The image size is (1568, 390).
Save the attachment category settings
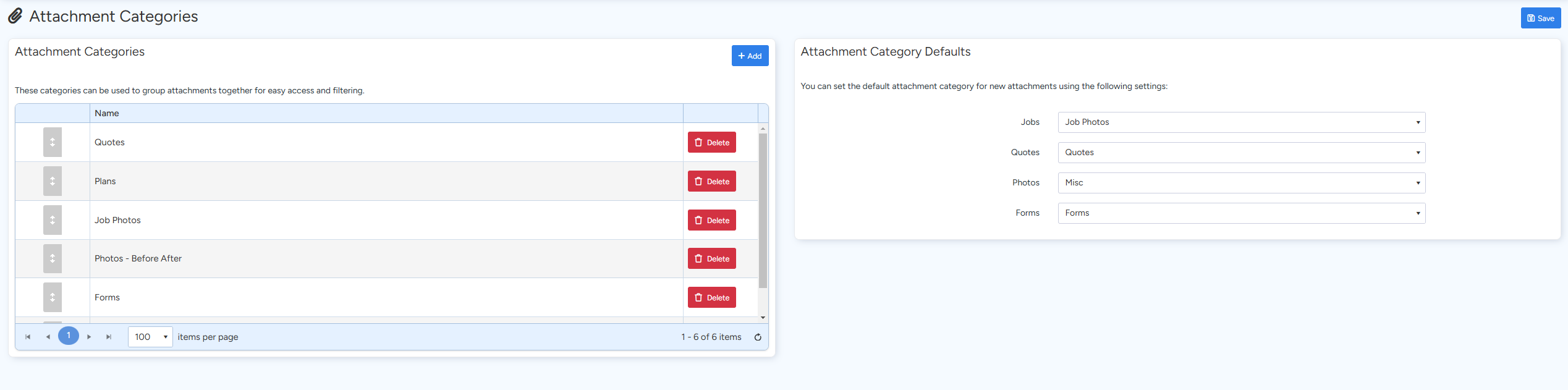pyautogui.click(x=1540, y=18)
